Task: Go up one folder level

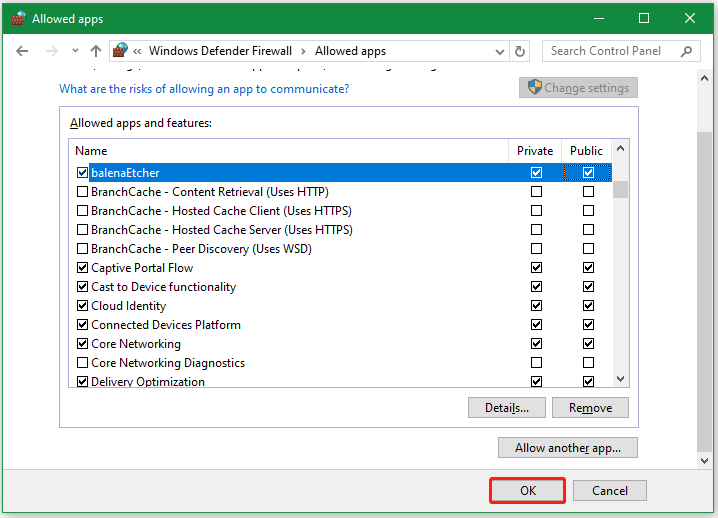Action: point(96,51)
